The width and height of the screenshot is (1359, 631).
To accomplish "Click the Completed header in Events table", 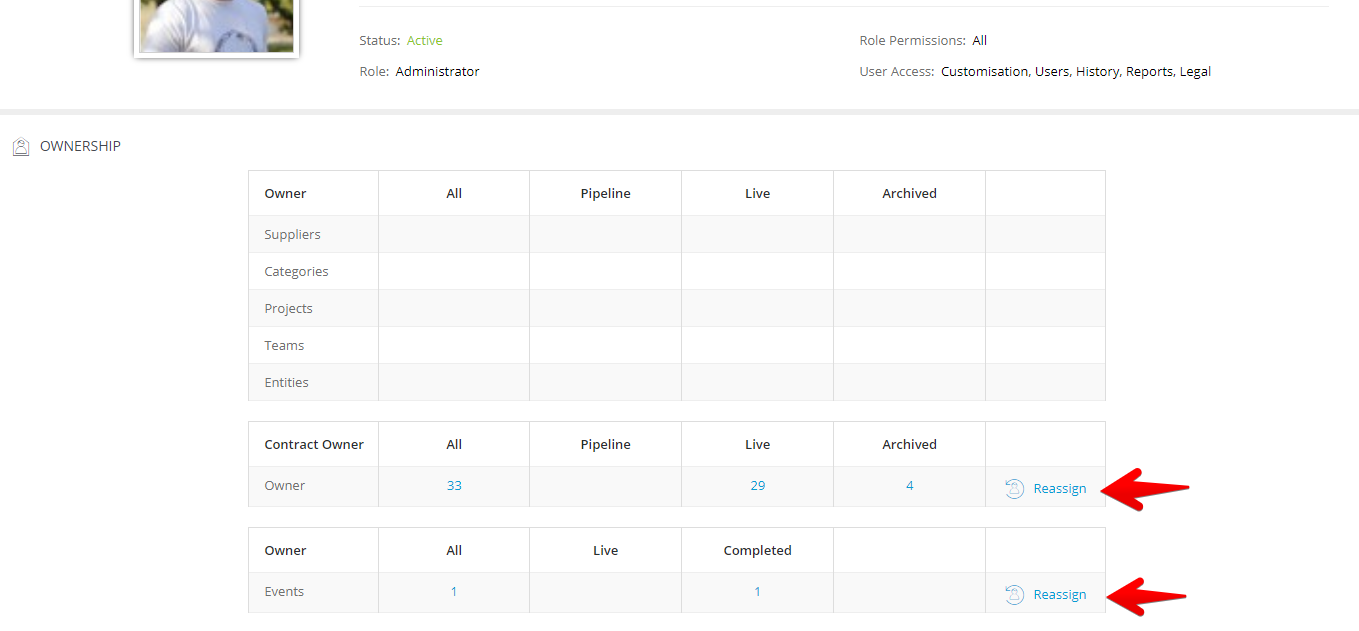I will point(757,551).
